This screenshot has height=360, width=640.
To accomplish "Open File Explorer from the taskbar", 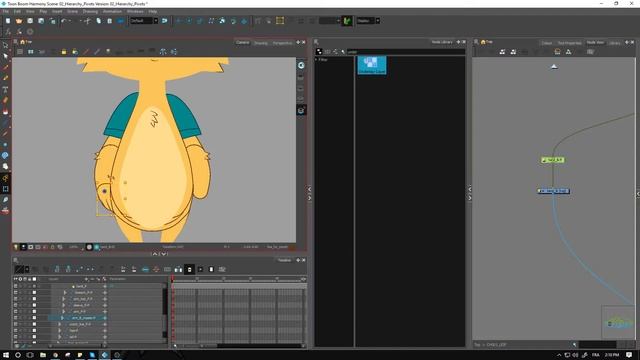I will [43, 355].
